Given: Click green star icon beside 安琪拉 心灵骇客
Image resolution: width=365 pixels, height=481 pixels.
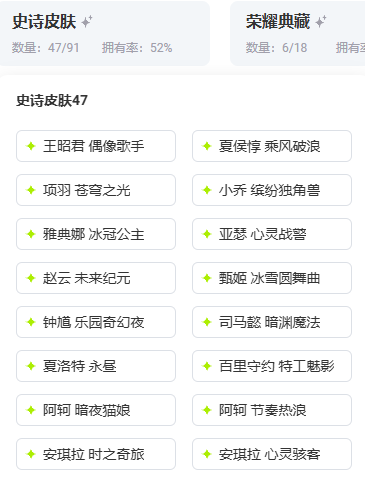Looking at the screenshot, I should [207, 454].
